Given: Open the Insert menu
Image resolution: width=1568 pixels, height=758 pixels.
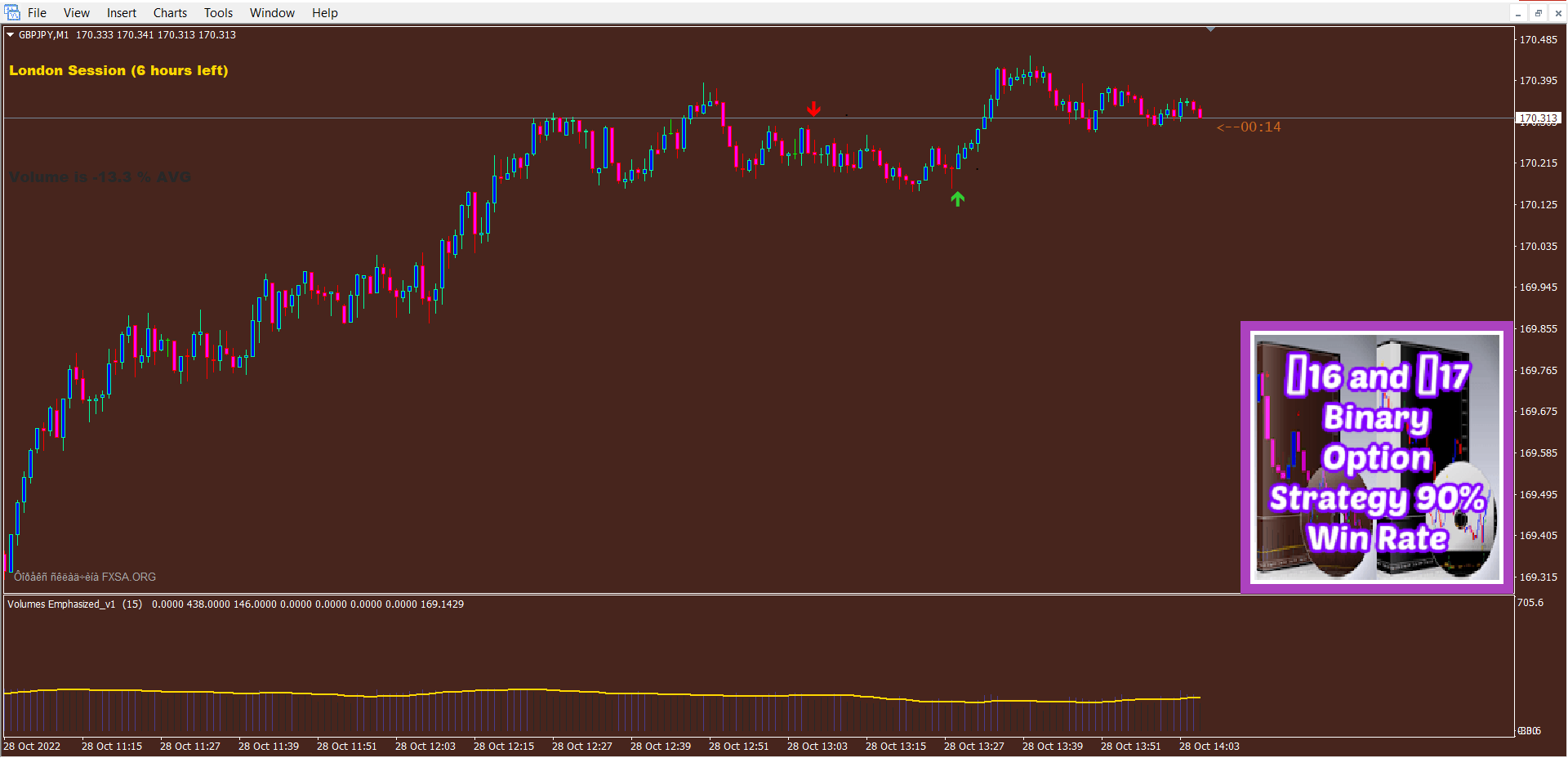Looking at the screenshot, I should tap(122, 13).
